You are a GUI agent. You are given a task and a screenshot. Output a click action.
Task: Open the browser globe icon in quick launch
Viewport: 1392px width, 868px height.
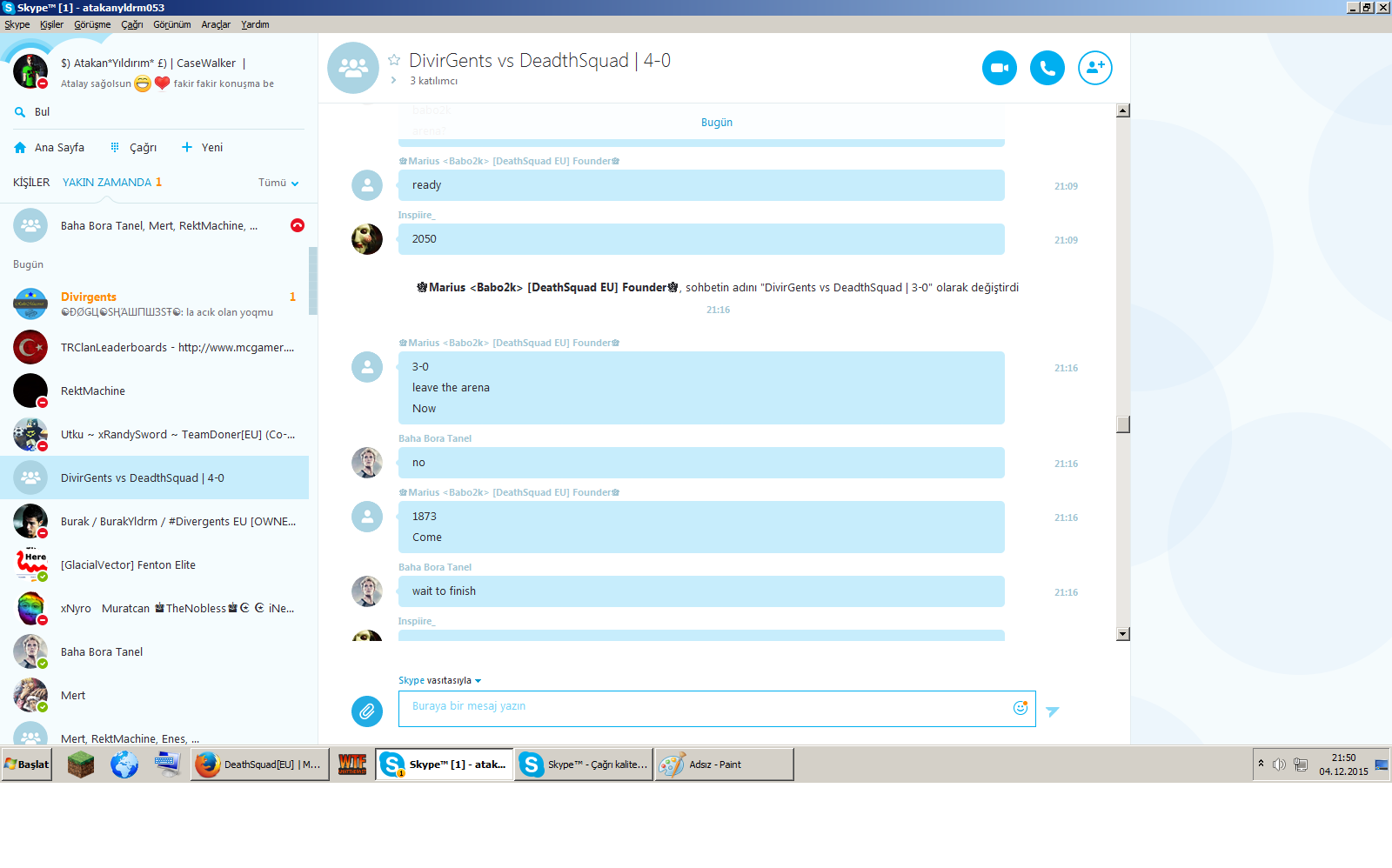click(124, 765)
